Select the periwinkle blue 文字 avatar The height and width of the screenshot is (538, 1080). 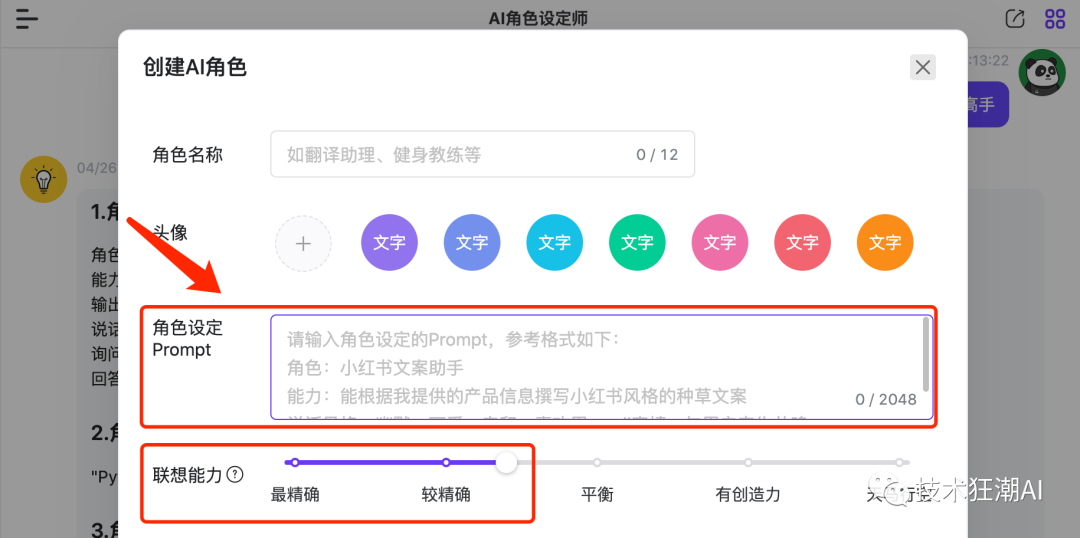[472, 242]
